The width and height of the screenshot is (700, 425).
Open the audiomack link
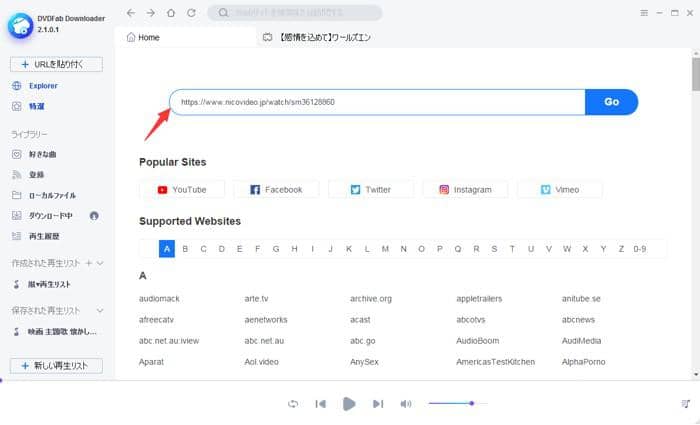[x=159, y=299]
